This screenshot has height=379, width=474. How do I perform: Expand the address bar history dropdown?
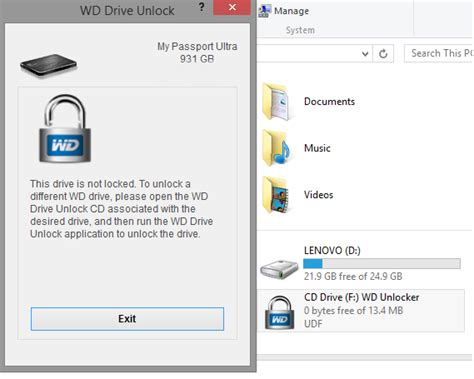point(365,54)
